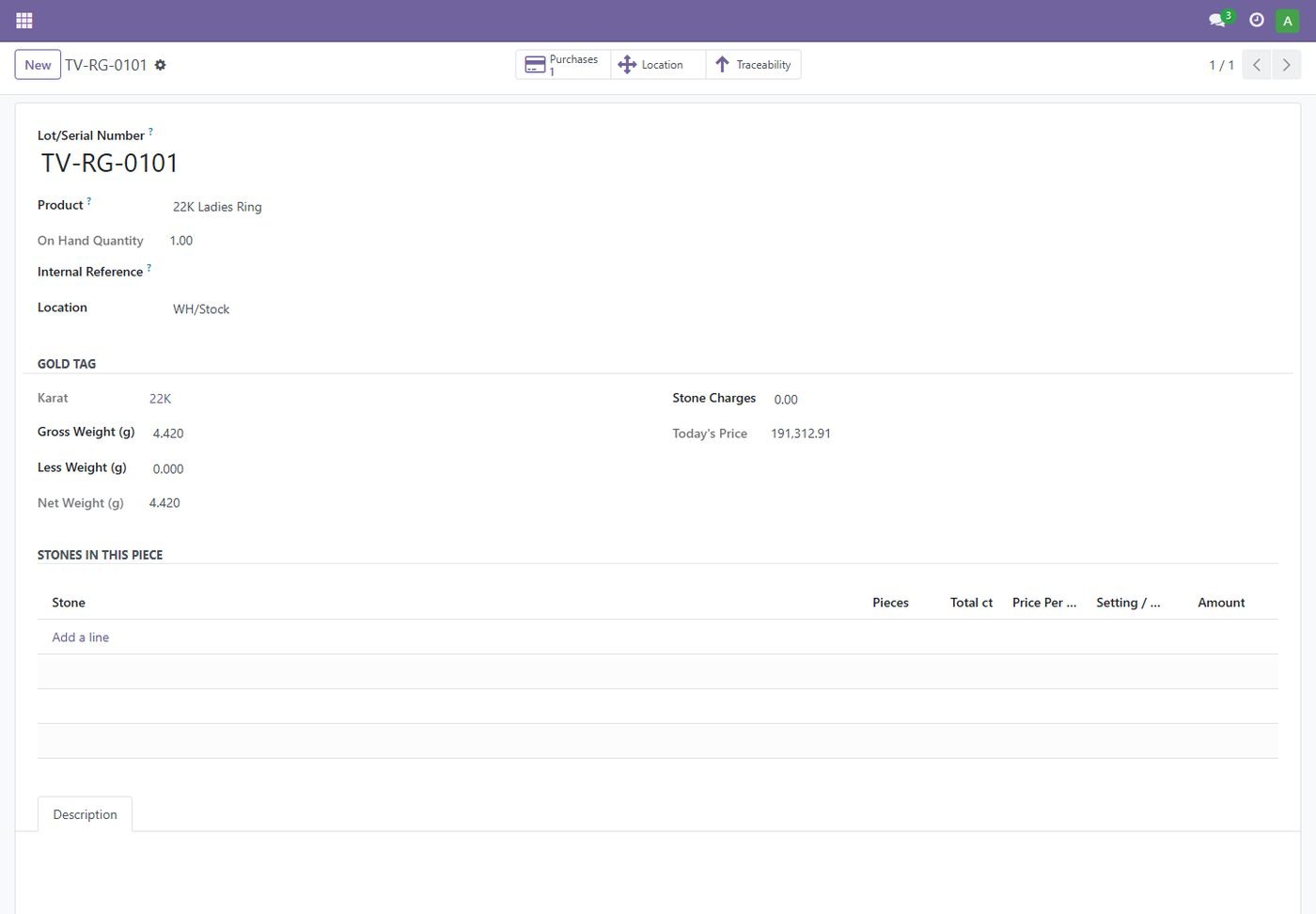Create a New lot record

point(38,65)
